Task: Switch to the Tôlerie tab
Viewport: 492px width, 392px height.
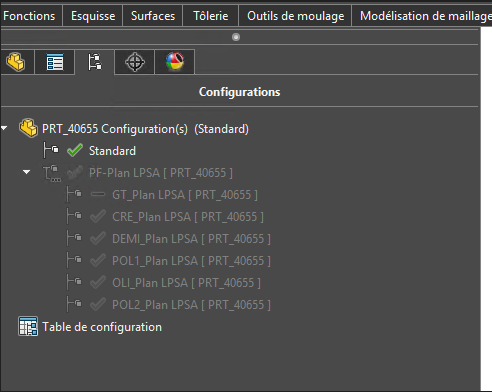Action: [211, 16]
